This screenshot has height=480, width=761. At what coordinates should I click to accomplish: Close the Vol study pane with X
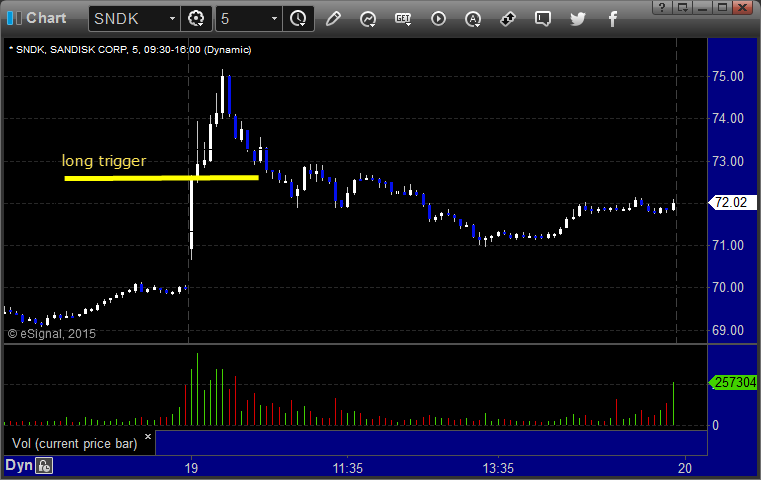click(148, 436)
